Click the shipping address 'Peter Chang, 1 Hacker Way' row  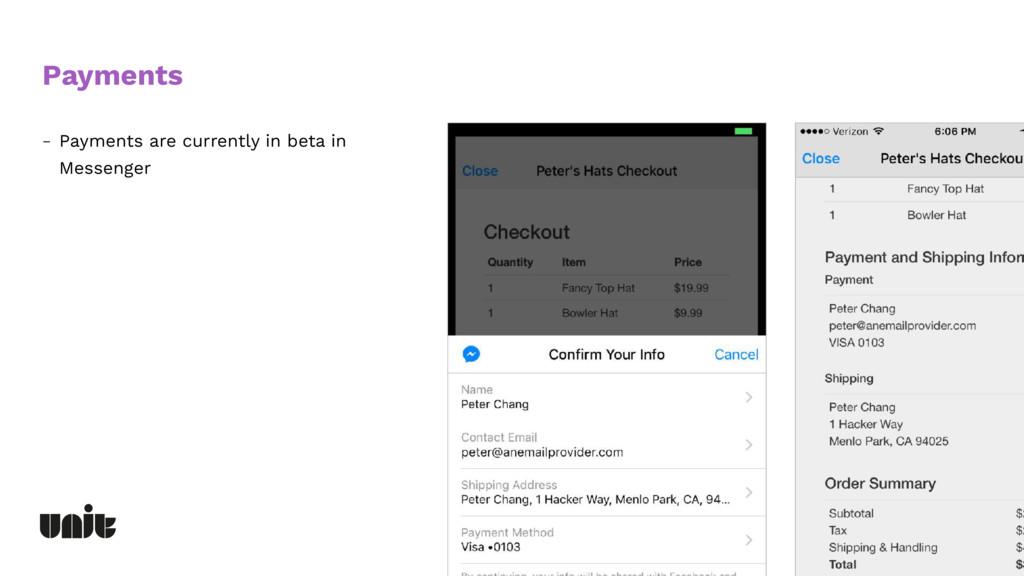click(x=607, y=492)
